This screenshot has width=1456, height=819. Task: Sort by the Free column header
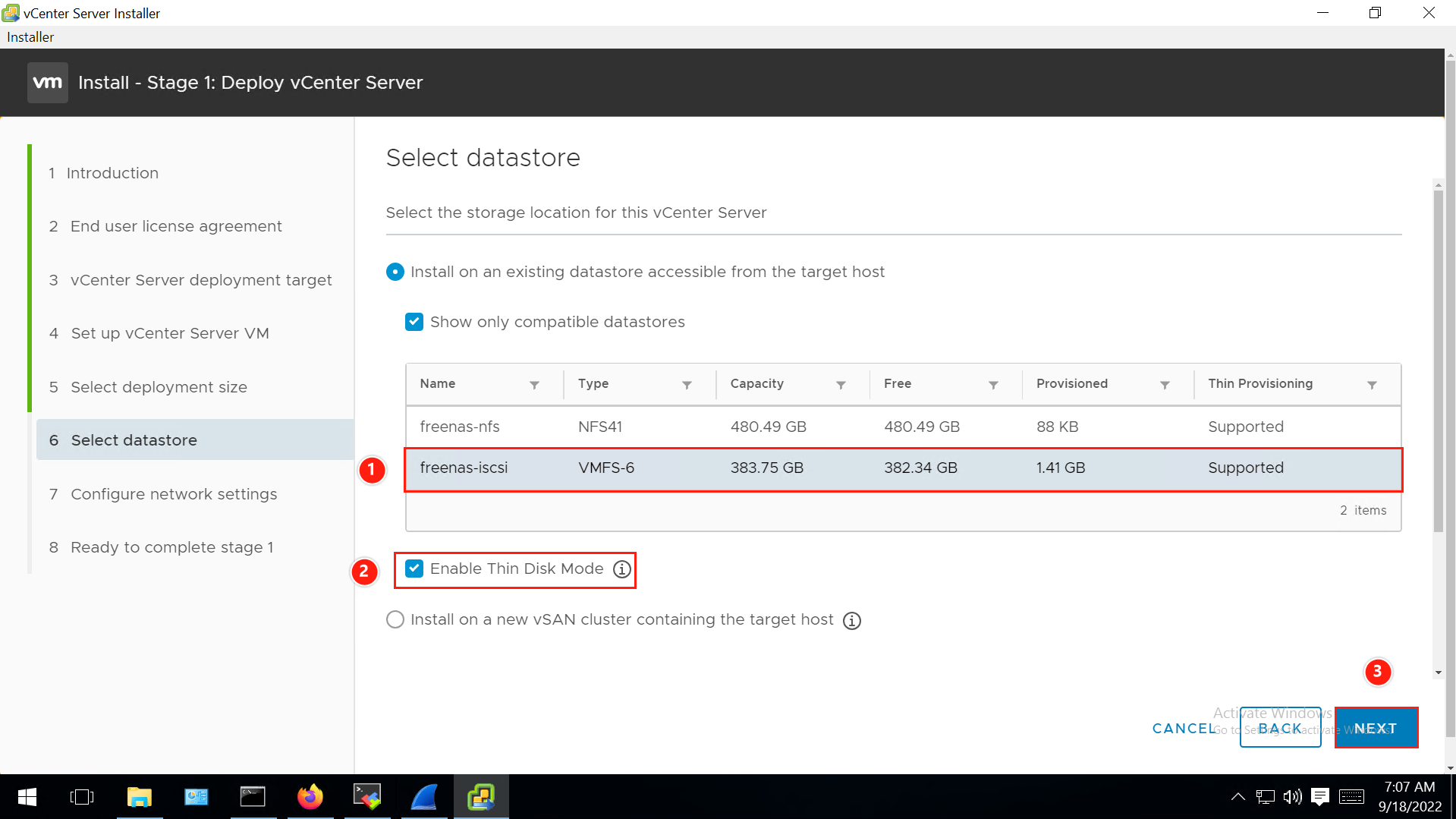(x=898, y=384)
